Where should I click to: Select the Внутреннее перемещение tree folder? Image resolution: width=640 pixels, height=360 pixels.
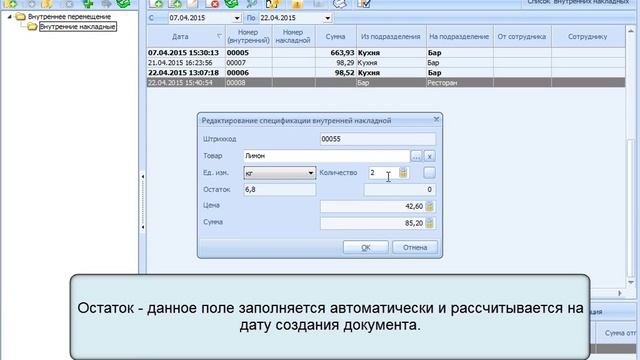click(x=69, y=17)
